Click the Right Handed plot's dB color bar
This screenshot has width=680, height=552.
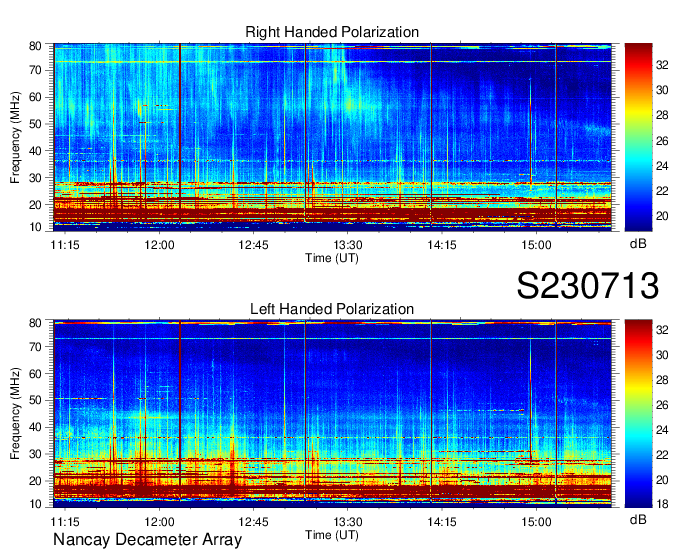point(638,137)
